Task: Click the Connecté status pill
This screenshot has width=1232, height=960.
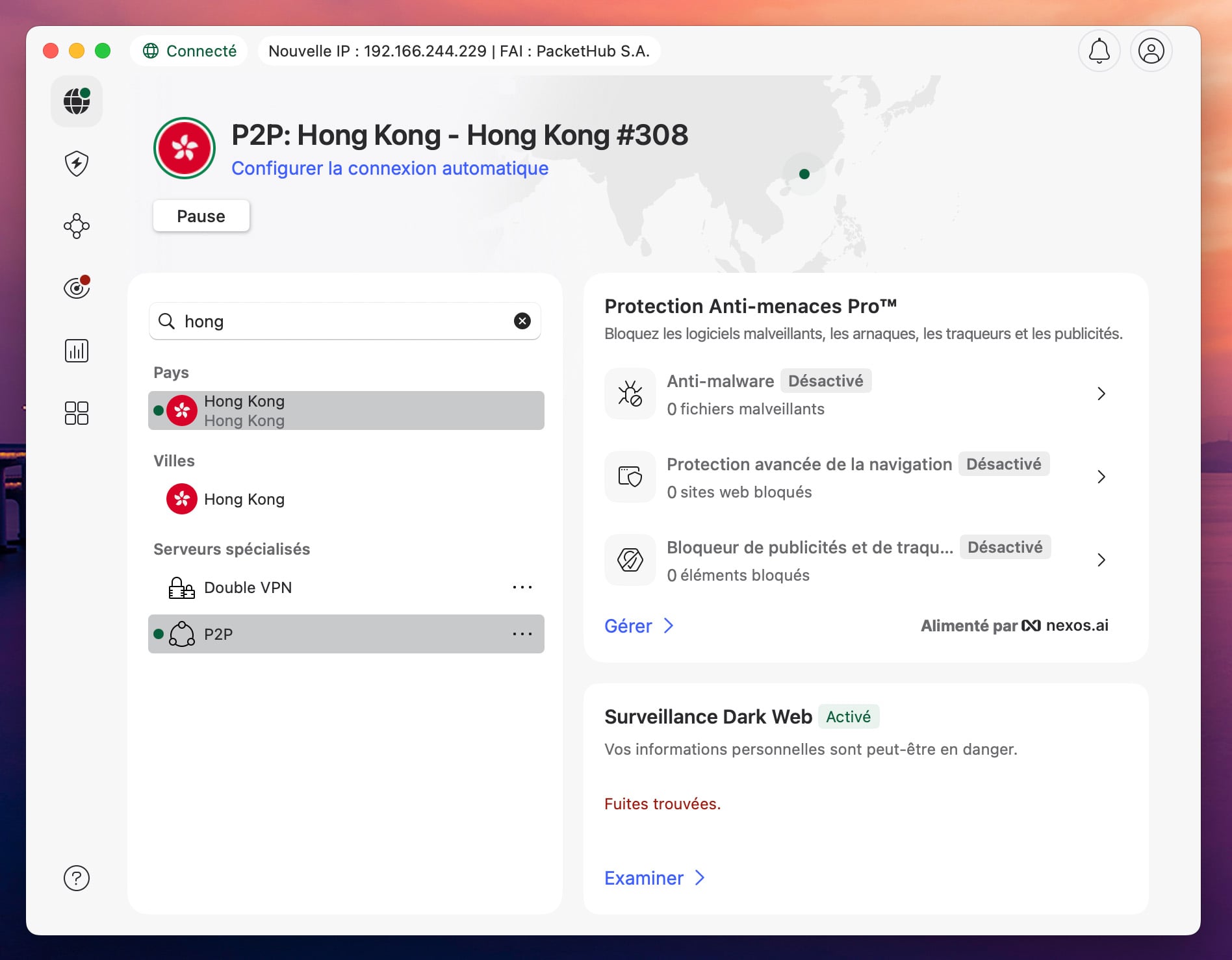Action: coord(189,51)
